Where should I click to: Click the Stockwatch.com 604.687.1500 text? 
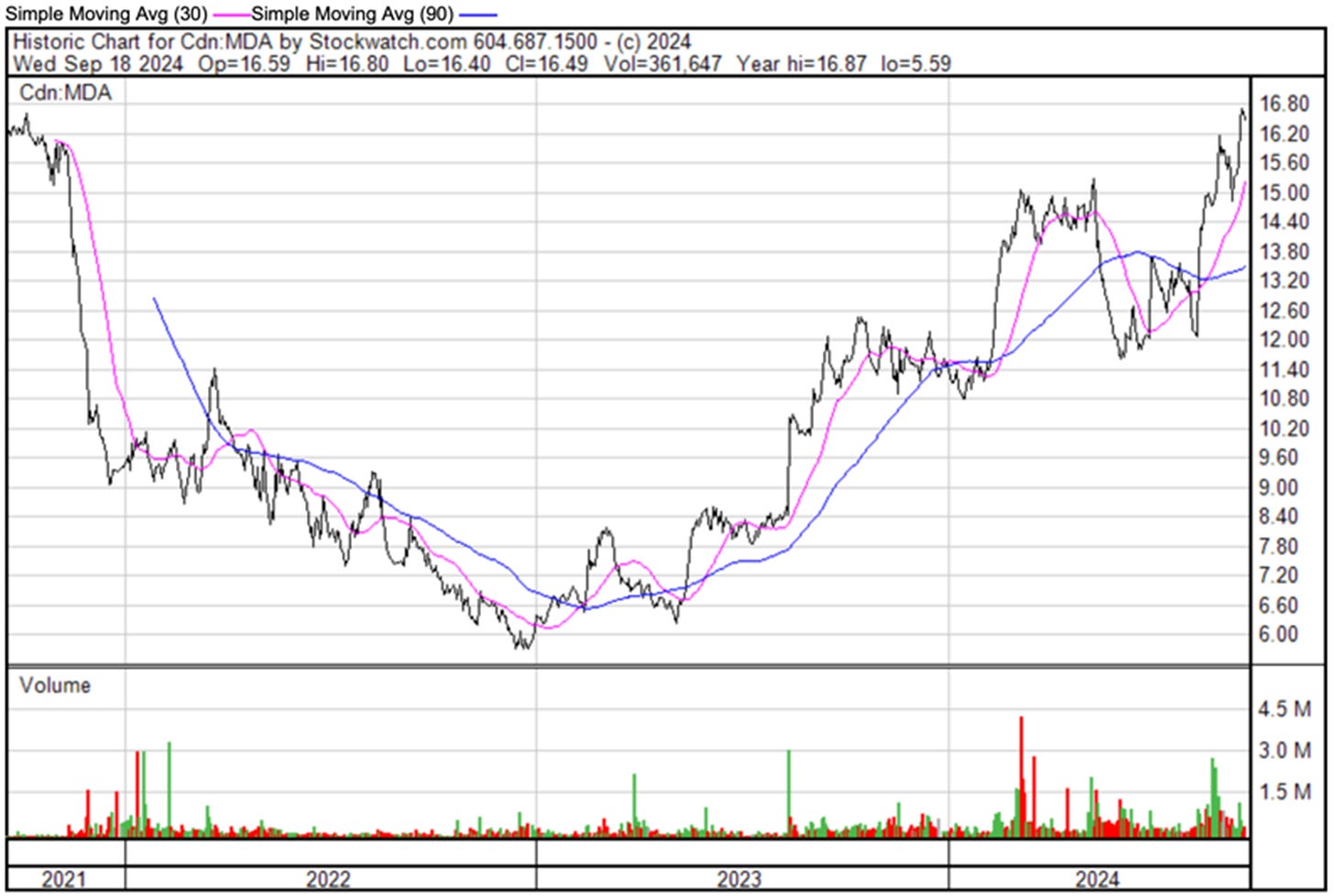(x=453, y=41)
